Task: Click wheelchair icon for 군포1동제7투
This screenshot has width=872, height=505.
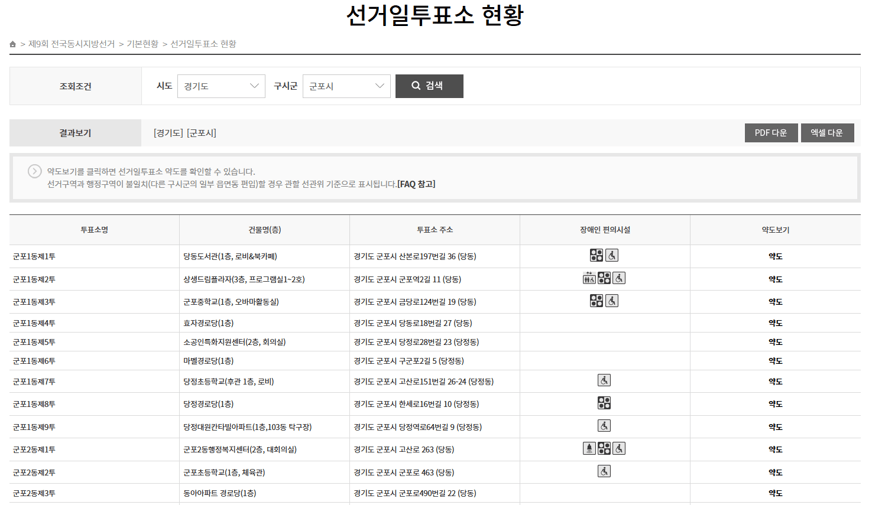Action: click(604, 380)
